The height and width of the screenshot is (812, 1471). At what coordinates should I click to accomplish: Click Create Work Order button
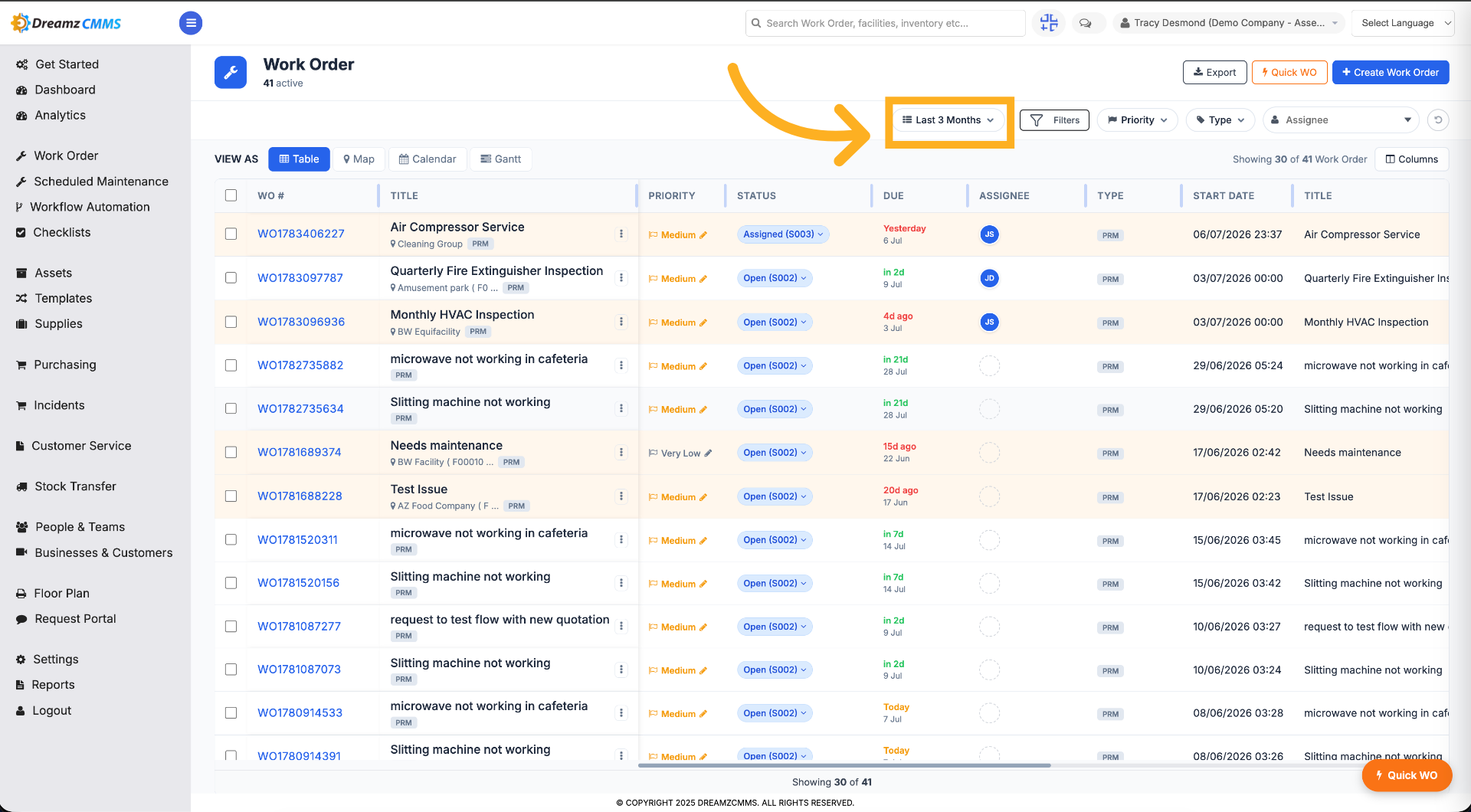pyautogui.click(x=1391, y=72)
